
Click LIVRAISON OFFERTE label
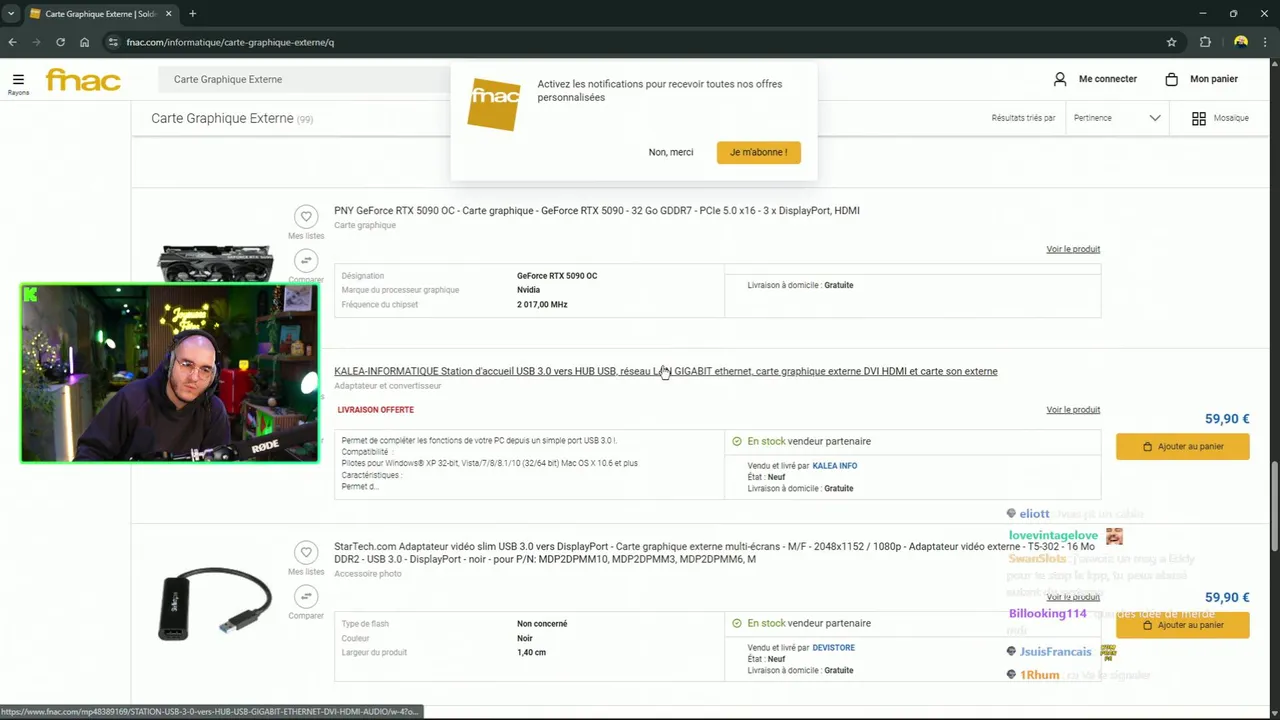tap(375, 410)
